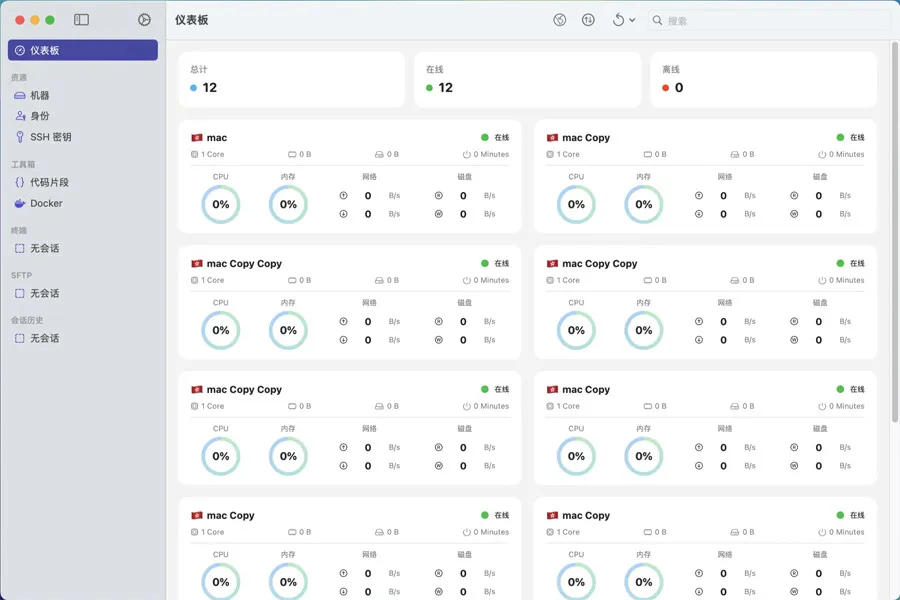The image size is (900, 600).
Task: Click the 总计 summary card
Action: (291, 79)
